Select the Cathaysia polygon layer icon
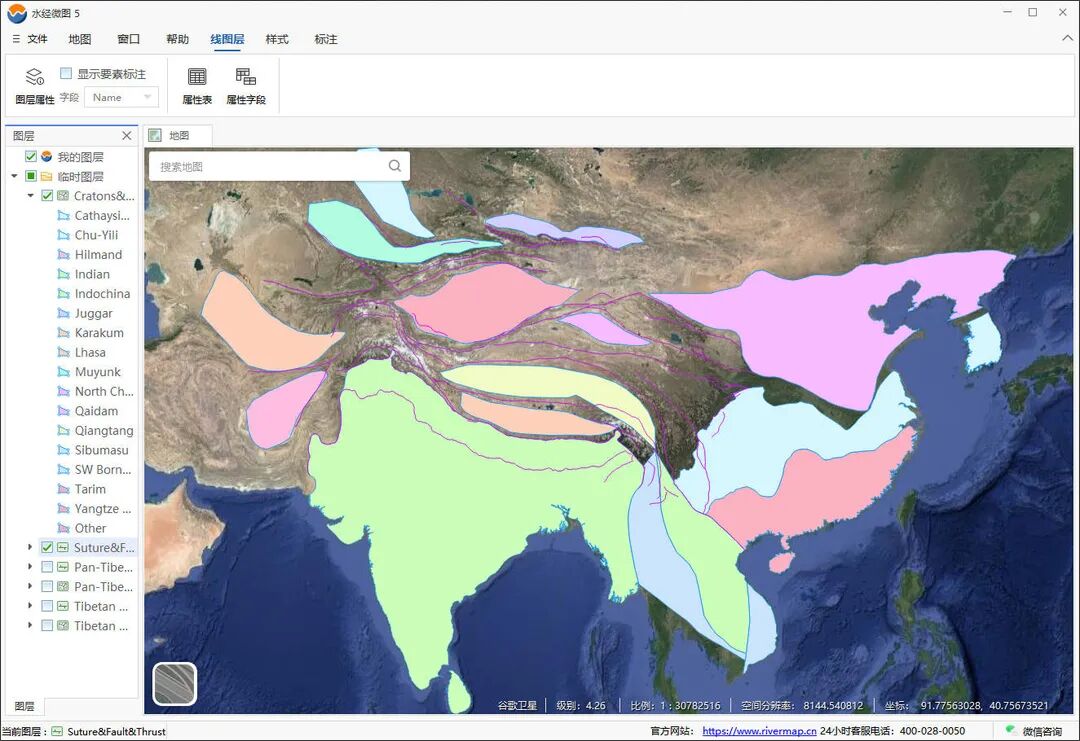This screenshot has height=741, width=1080. click(63, 216)
